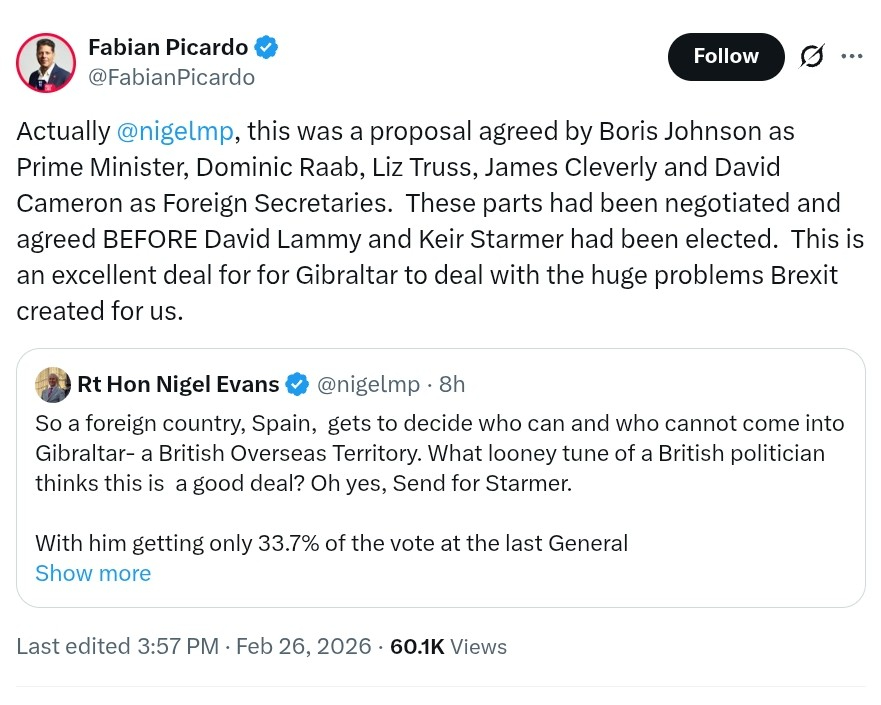Open the quoted post body text
This screenshot has height=705, width=881.
439,453
